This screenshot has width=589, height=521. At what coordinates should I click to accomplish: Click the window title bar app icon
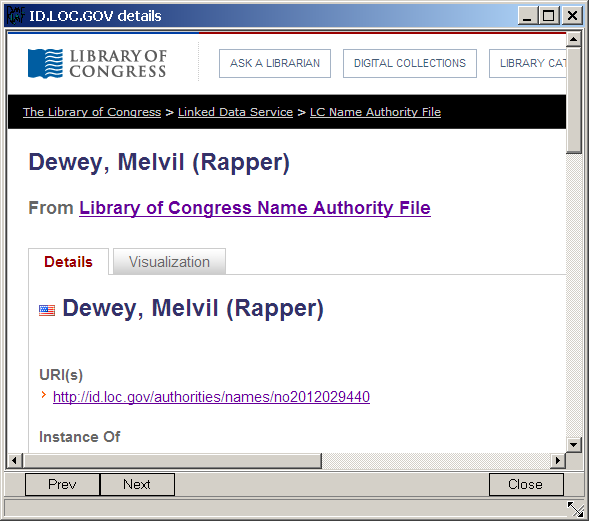pyautogui.click(x=15, y=16)
